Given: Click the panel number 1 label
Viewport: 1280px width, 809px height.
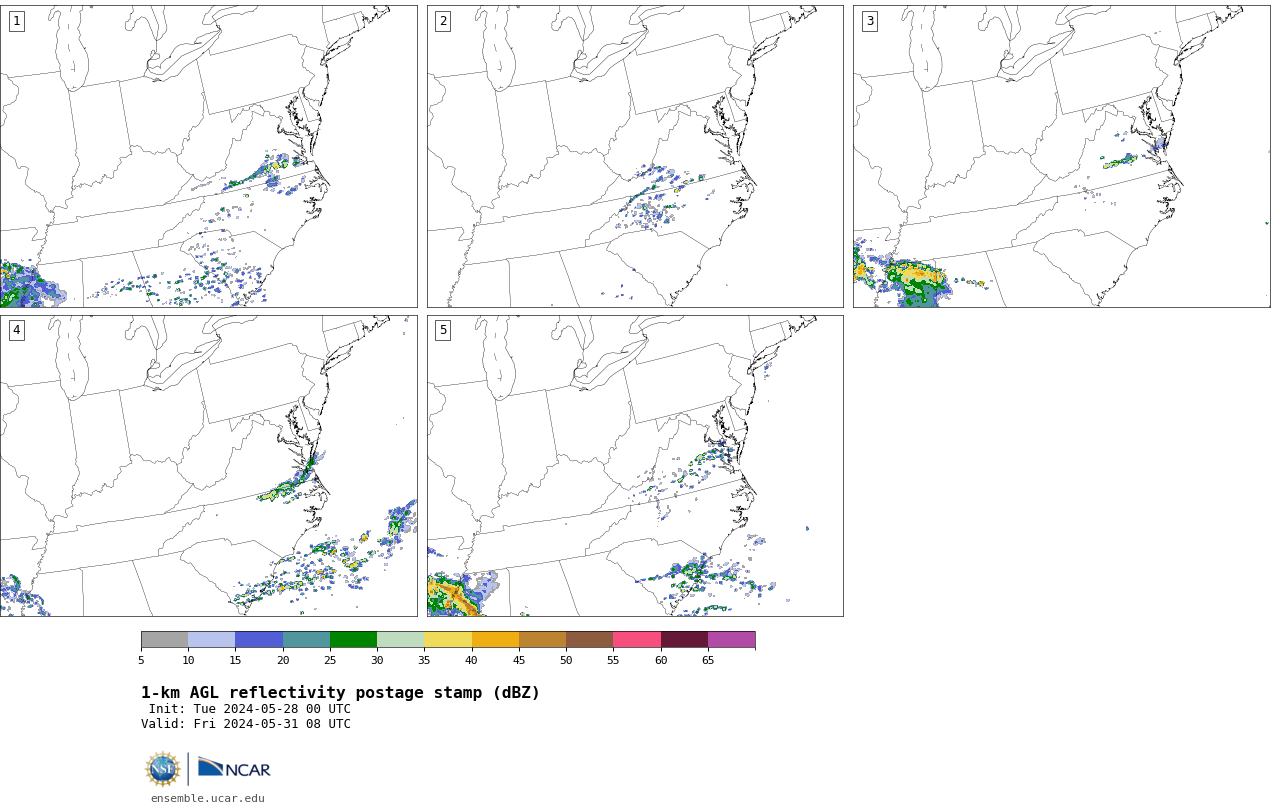Looking at the screenshot, I should [x=16, y=21].
